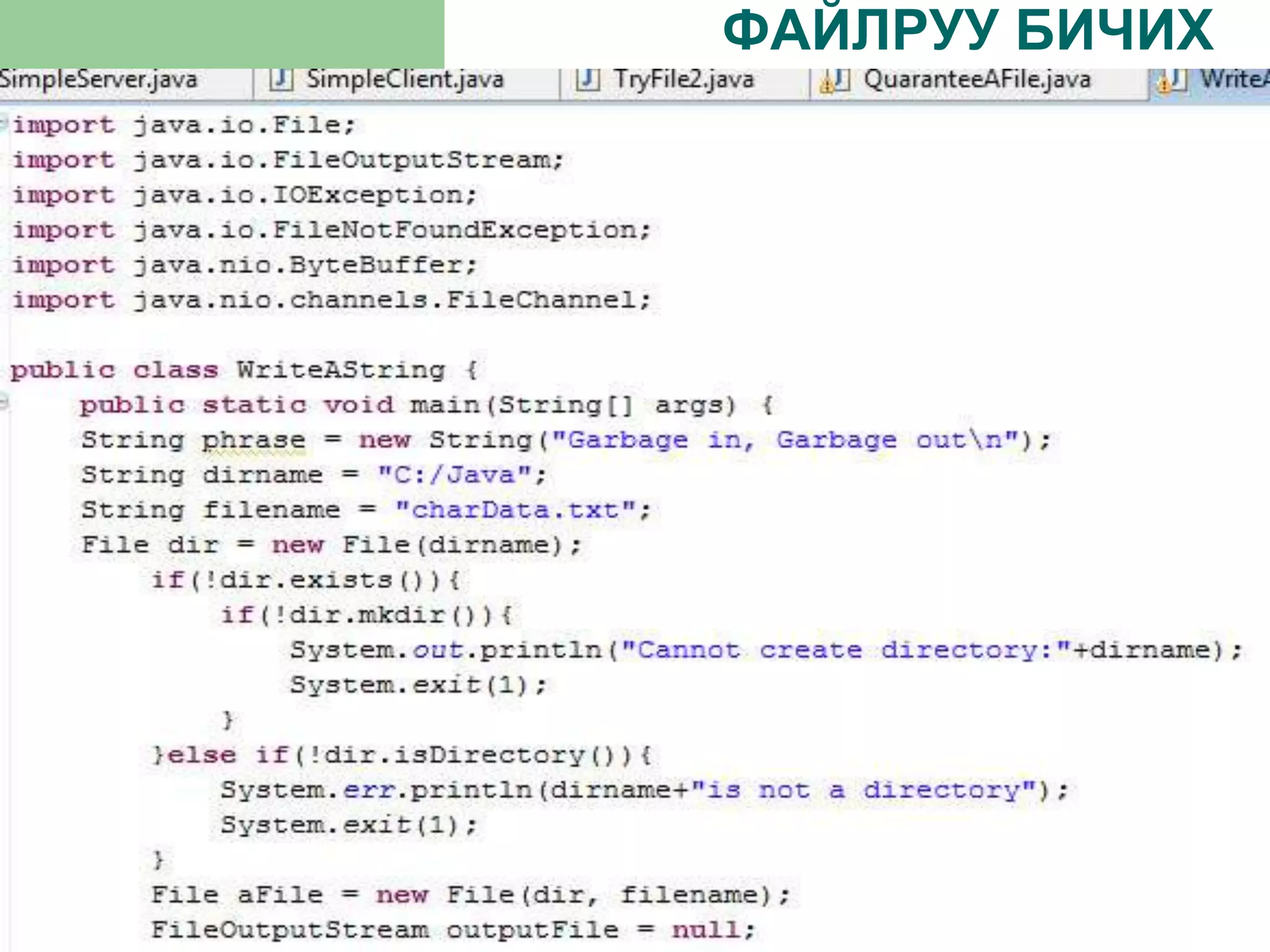Click the line 'if(!dir.exists()){'
The width and height of the screenshot is (1270, 952).
tap(306, 581)
